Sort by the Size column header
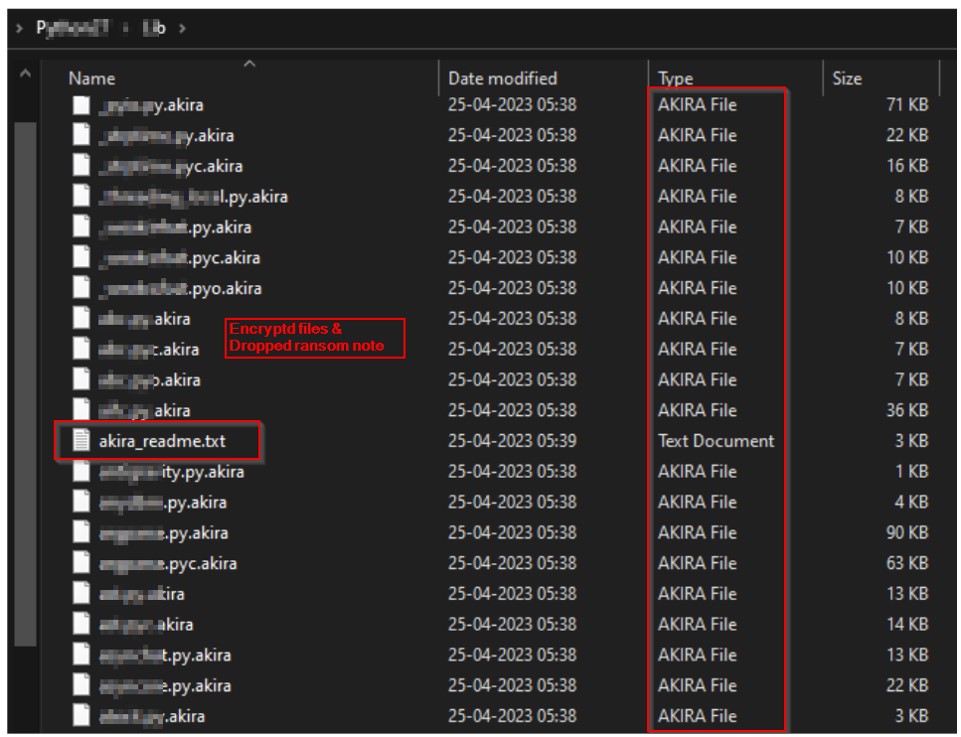 point(847,78)
